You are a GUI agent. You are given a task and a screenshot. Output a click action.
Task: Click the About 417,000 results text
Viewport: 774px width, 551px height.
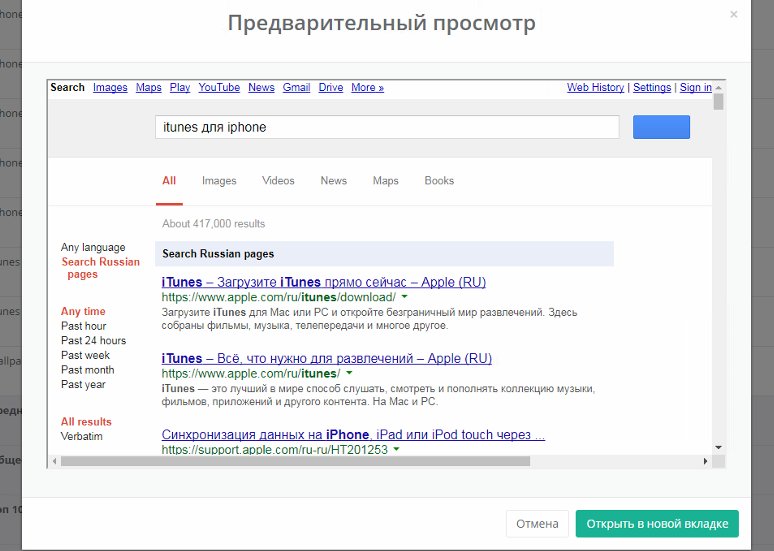pyautogui.click(x=214, y=224)
